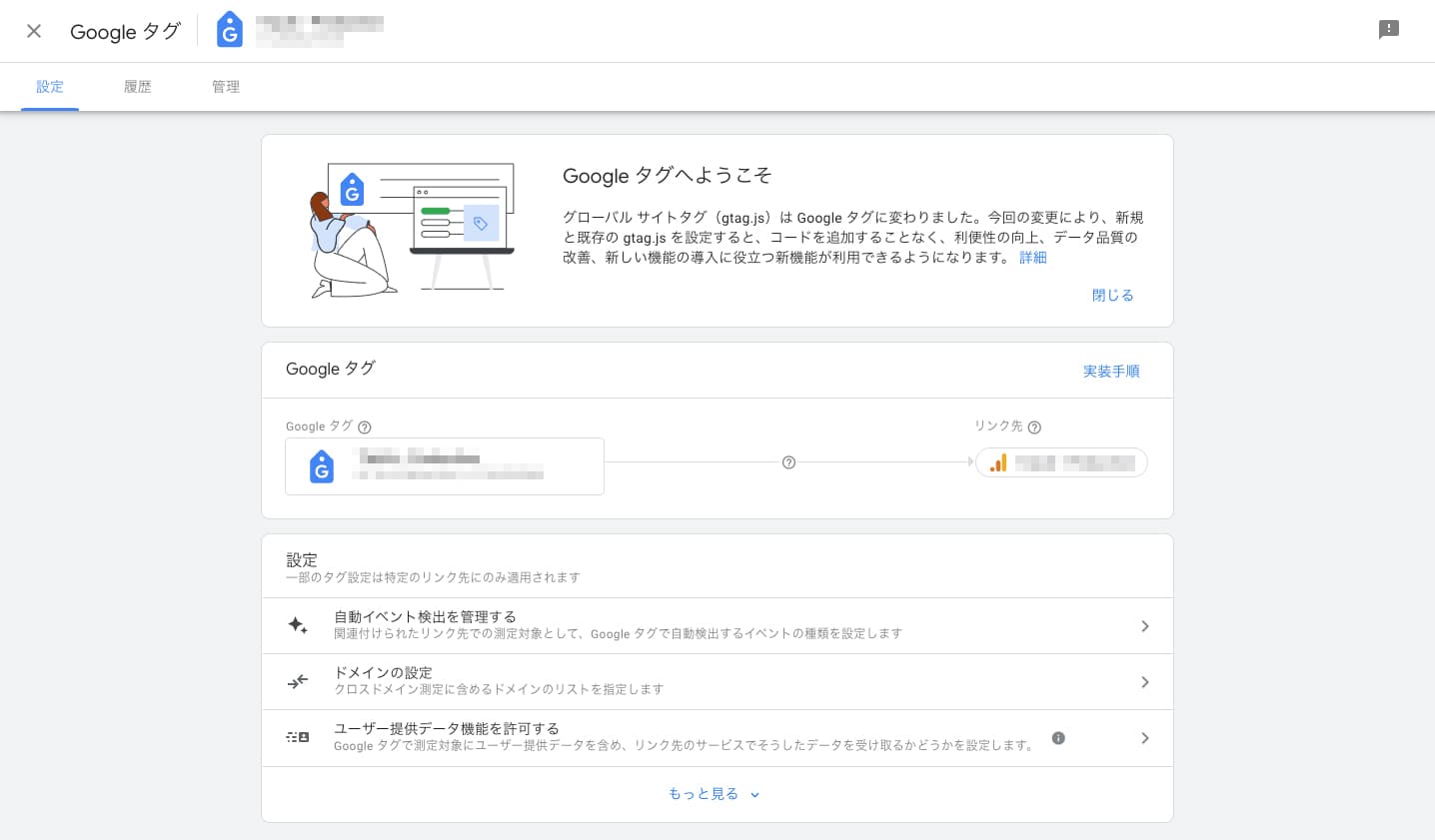Open the help icon next to リンク先
1435x840 pixels.
(1034, 426)
